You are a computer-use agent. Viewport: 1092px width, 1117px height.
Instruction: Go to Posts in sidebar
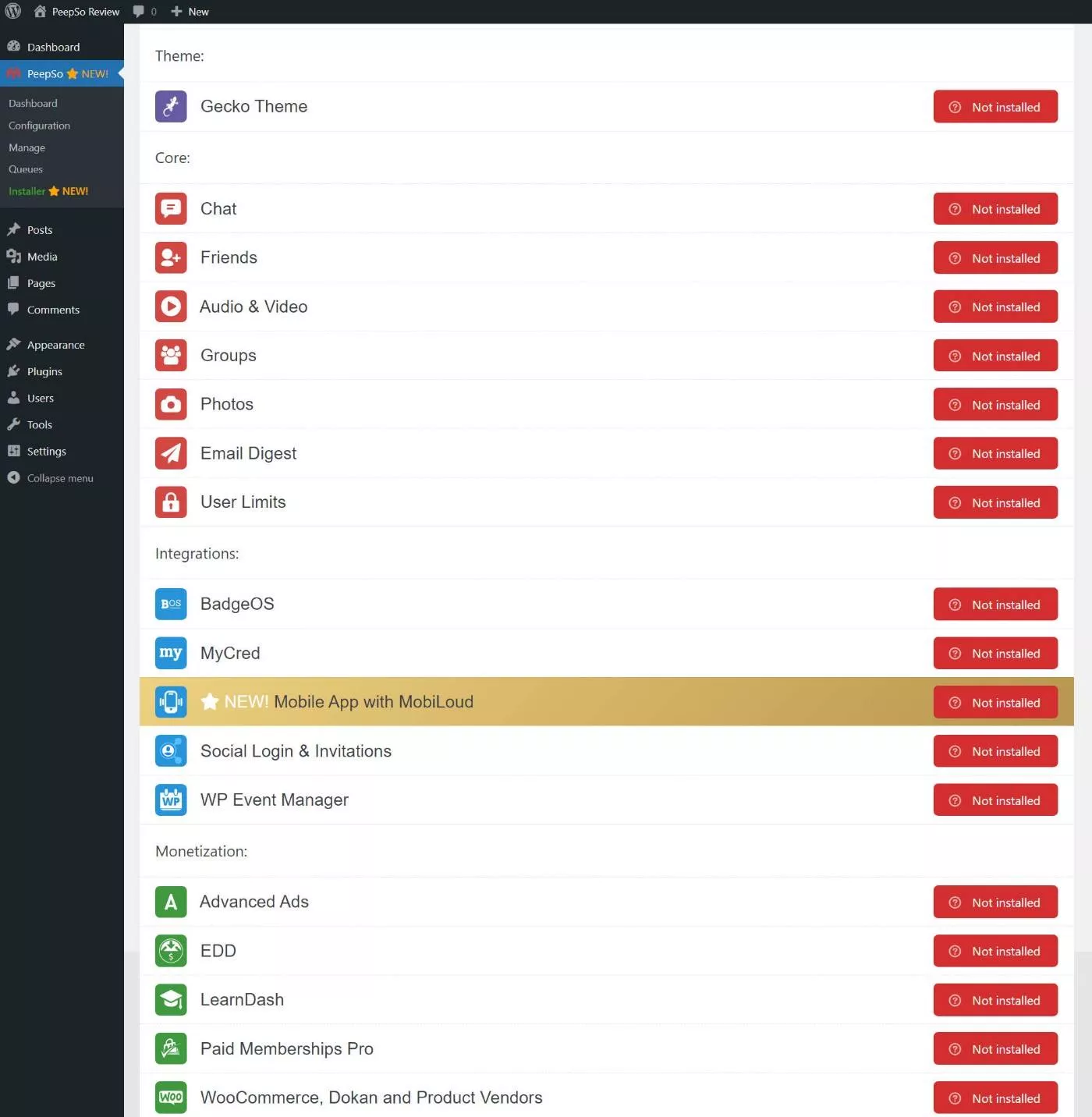(x=62, y=229)
